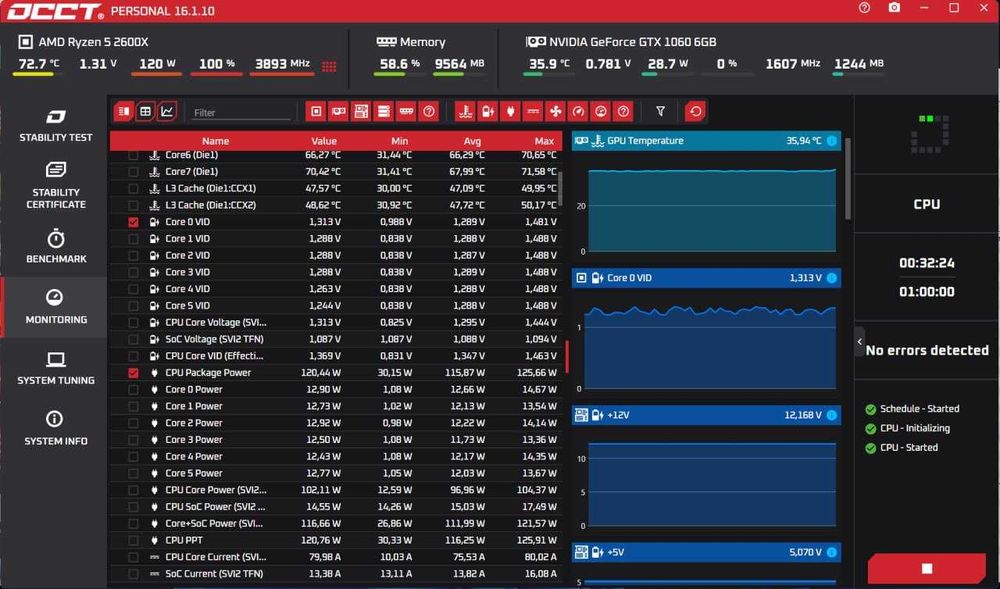The width and height of the screenshot is (1000, 589).
Task: Toggle clock frequency gauge filter
Action: (578, 112)
